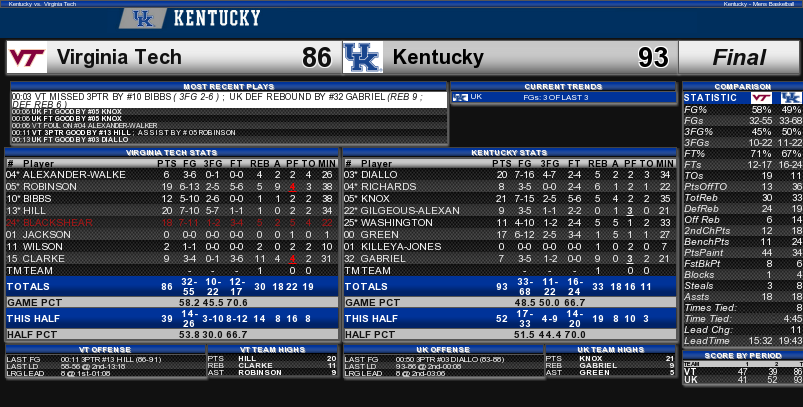Screen dimensions: 803x407
Task: Select the highlighted BLACKSHEAR player row
Action: (x=172, y=223)
